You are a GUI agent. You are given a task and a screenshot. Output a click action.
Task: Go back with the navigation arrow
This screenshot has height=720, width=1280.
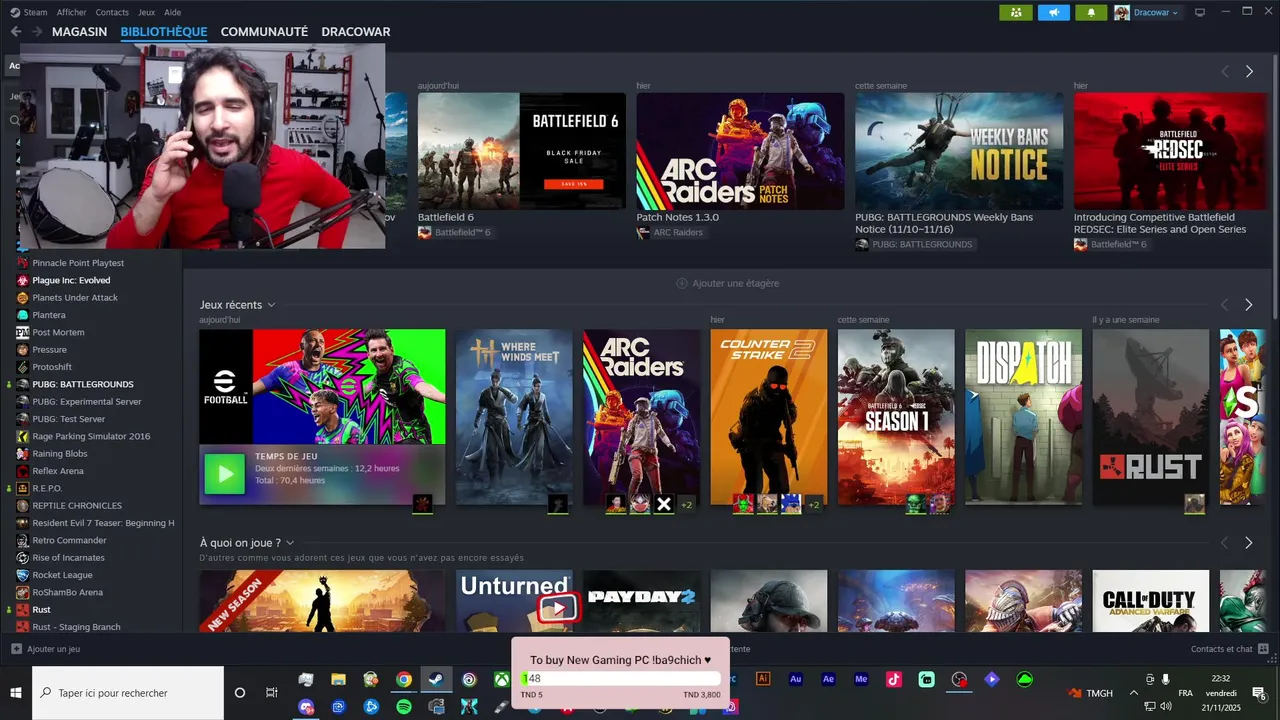15,31
